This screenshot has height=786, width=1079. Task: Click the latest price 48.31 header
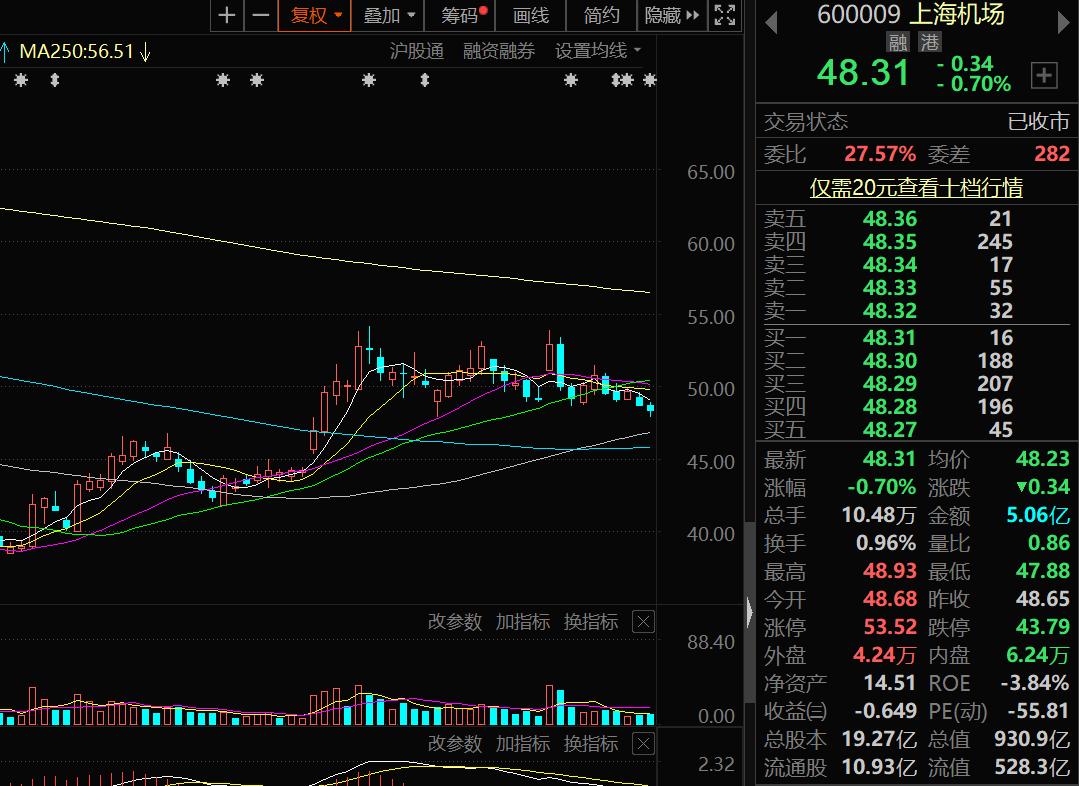click(863, 72)
